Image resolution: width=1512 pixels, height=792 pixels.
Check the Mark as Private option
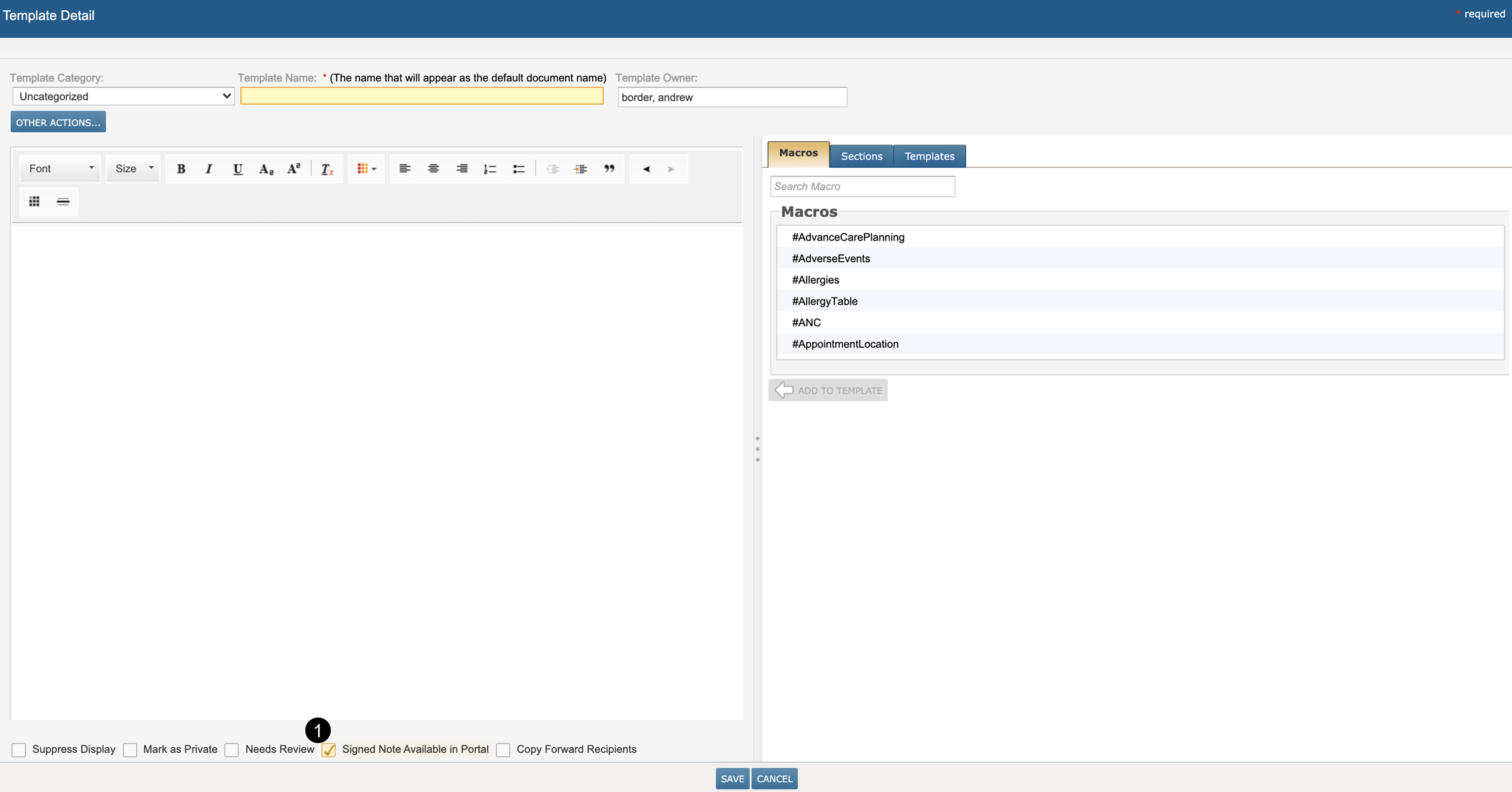click(130, 750)
